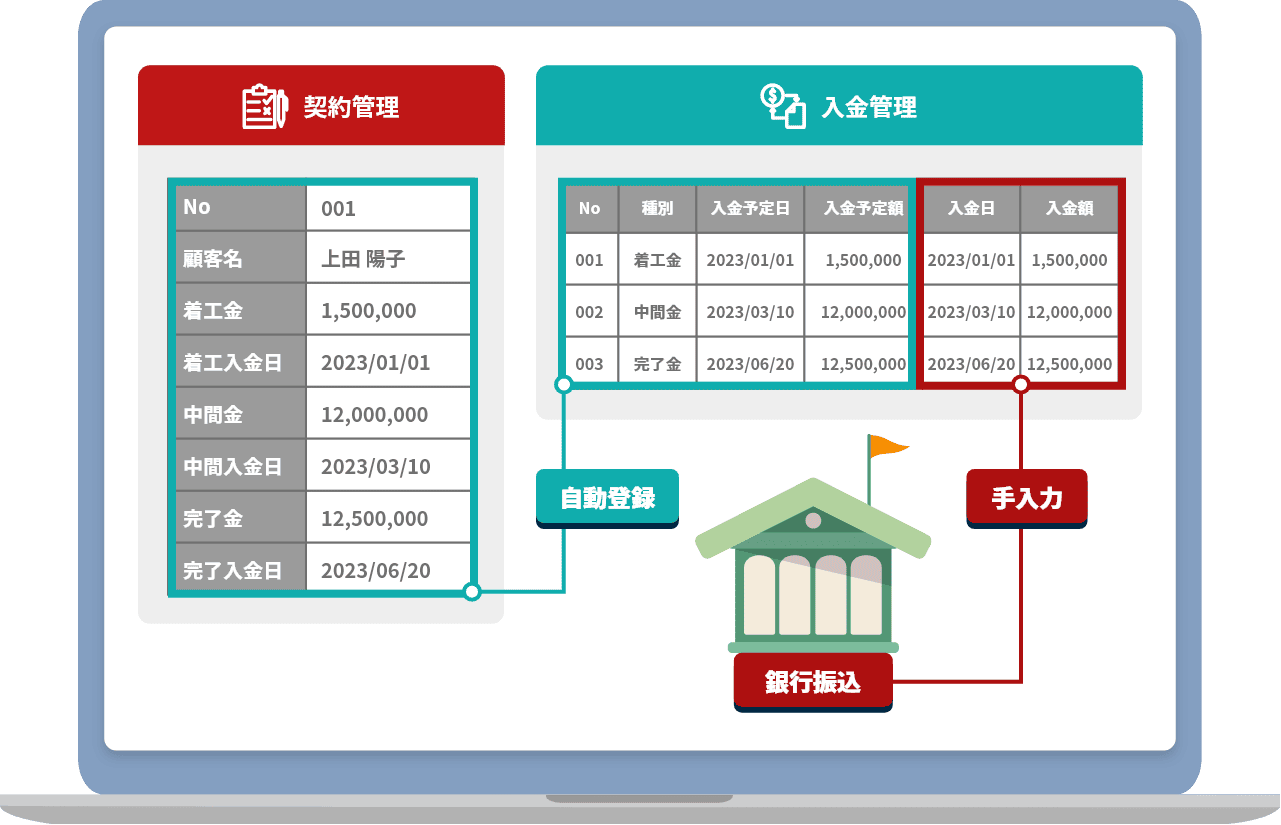Select the 中間入金日 value 2023/03/10 in contract table
This screenshot has width=1281, height=825.
375,467
